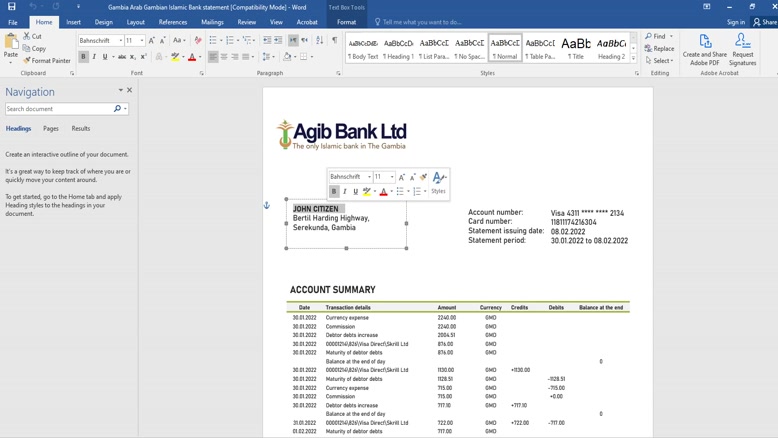Switch to Pages tab in Navigation pane
The height and width of the screenshot is (438, 778).
click(x=51, y=129)
